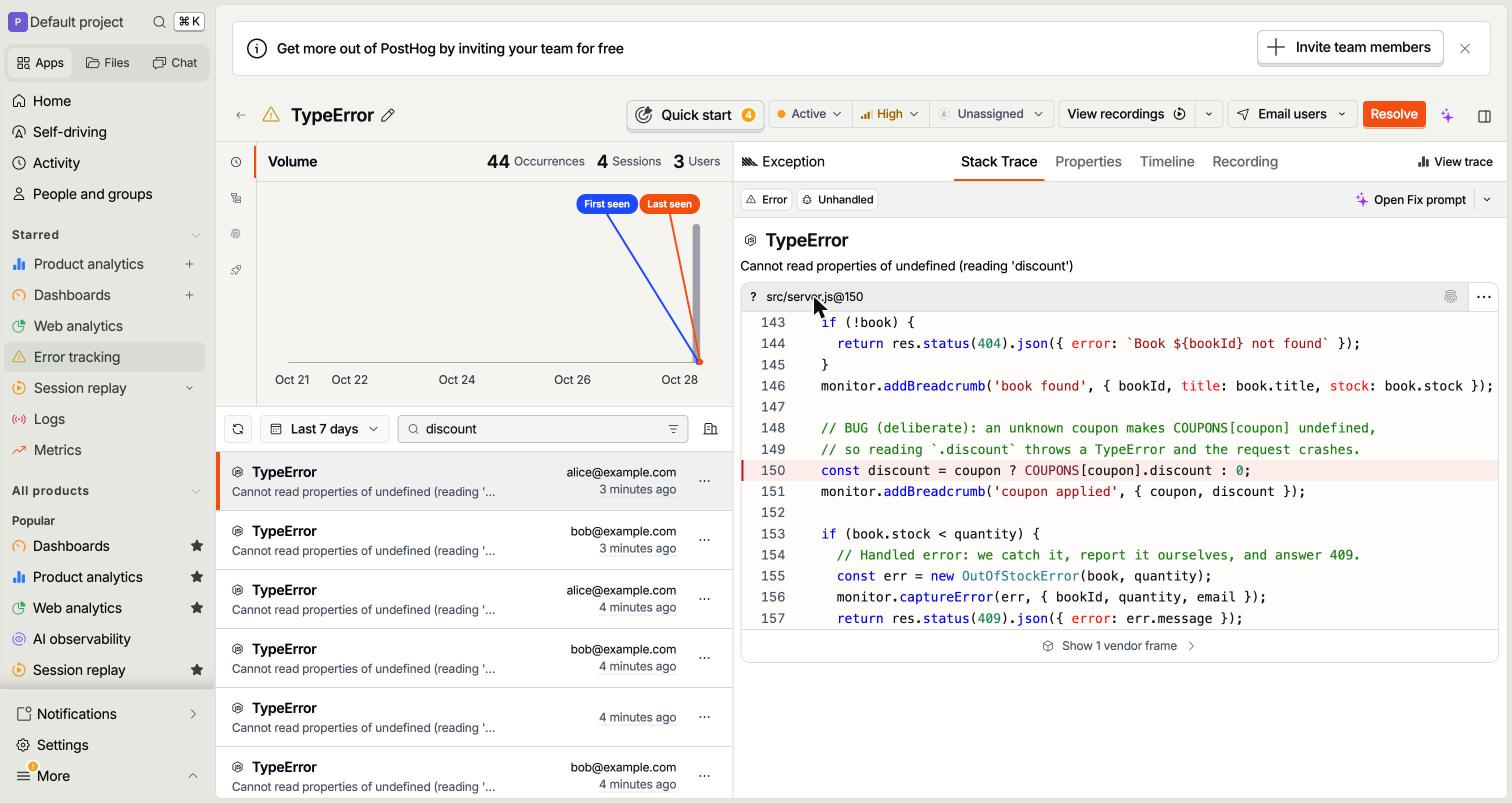
Task: Open the three-dot menu of the src/server.js frame
Action: click(1484, 297)
